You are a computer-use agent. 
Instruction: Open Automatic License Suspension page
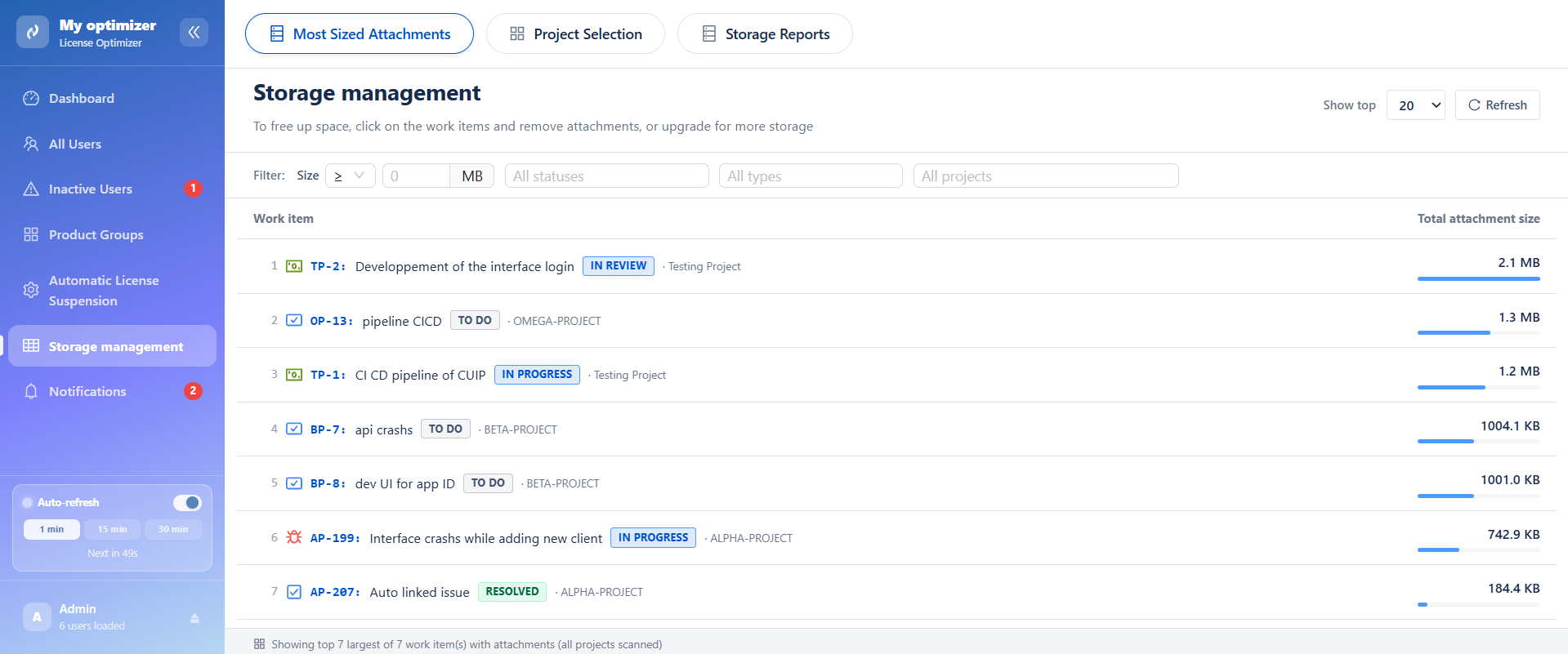tap(112, 290)
